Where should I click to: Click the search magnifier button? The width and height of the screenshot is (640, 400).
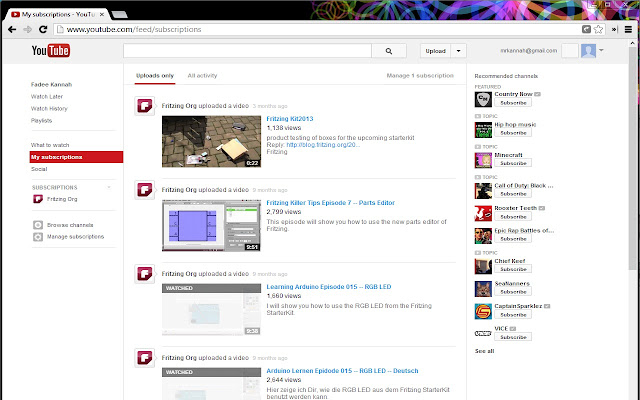point(389,51)
